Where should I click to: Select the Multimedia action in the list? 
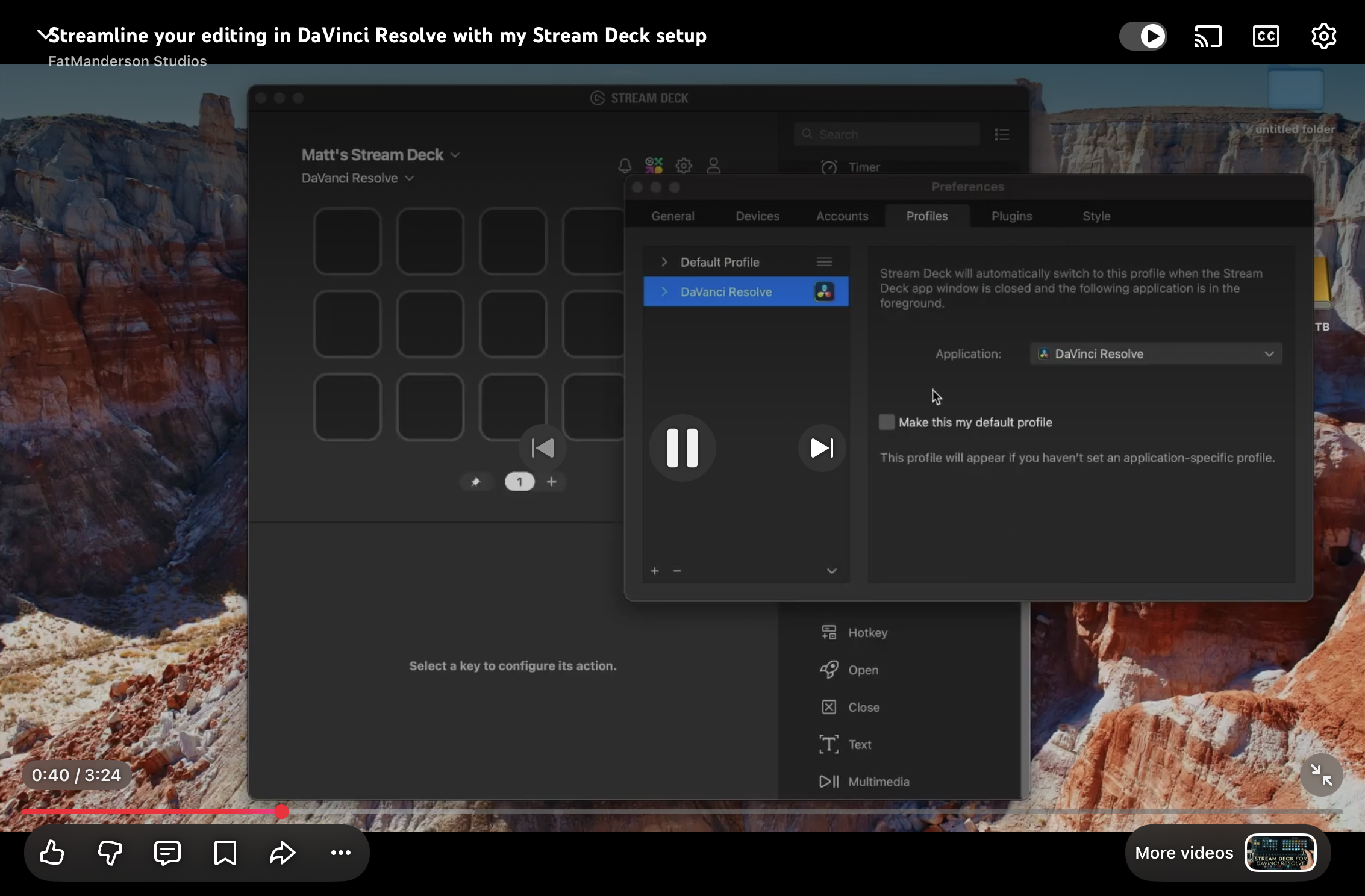click(864, 782)
